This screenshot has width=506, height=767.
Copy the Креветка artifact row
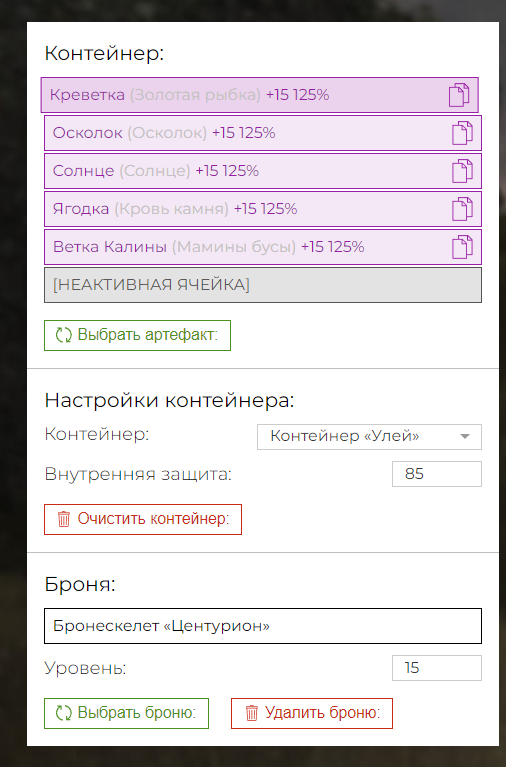point(459,95)
